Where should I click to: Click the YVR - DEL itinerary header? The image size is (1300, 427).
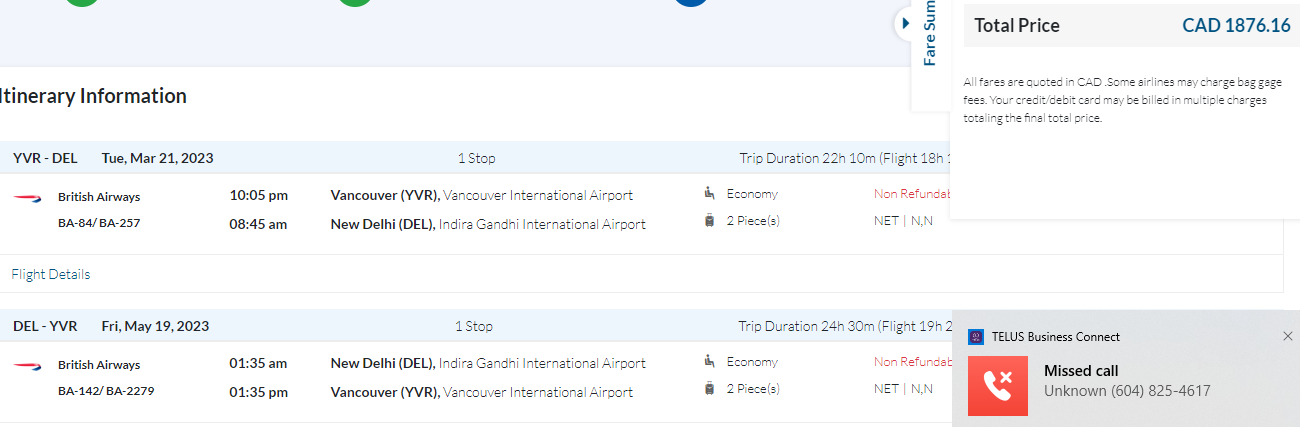[45, 158]
